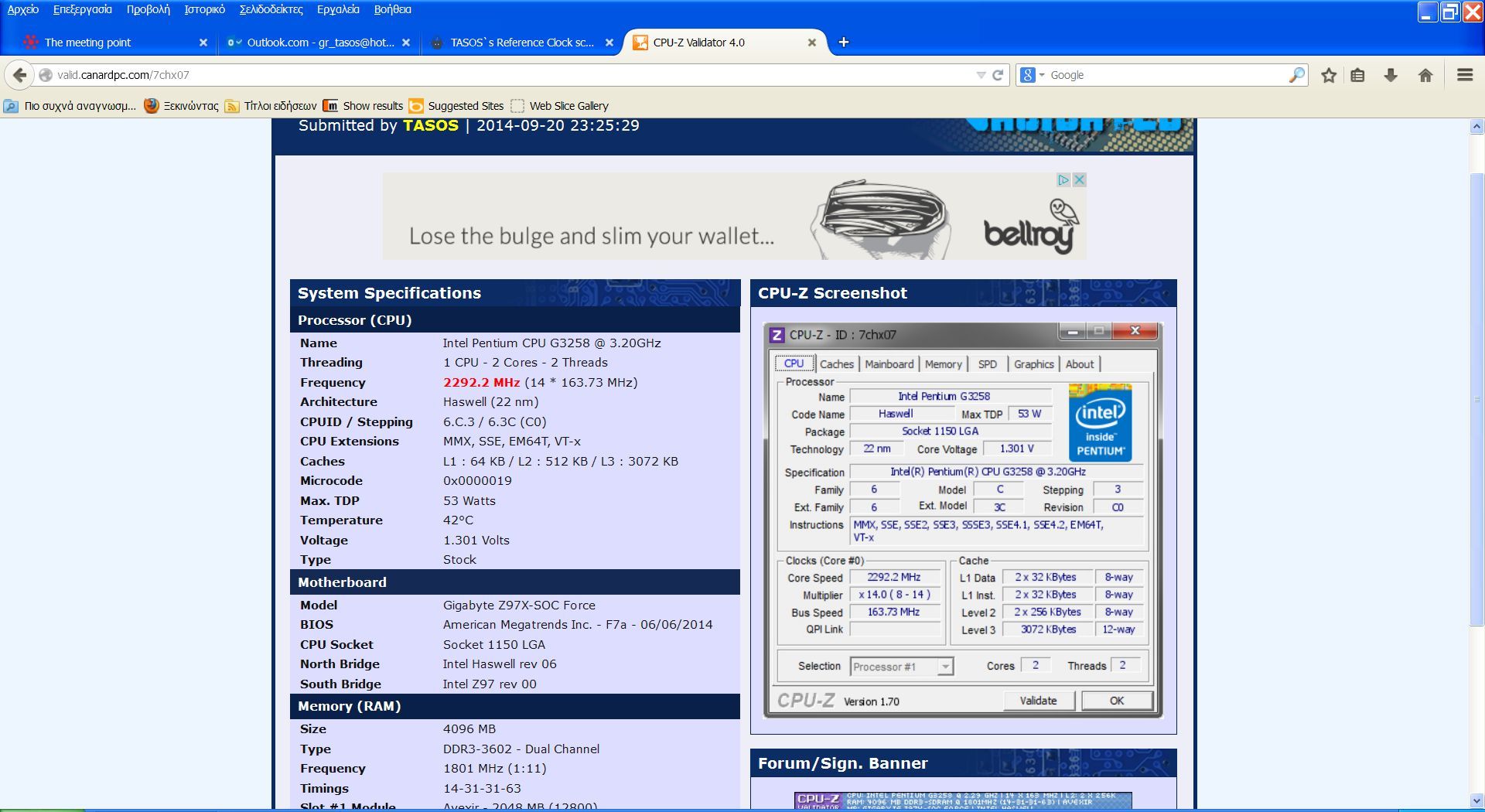Reload the page with the refresh icon
1485x812 pixels.
coord(998,75)
